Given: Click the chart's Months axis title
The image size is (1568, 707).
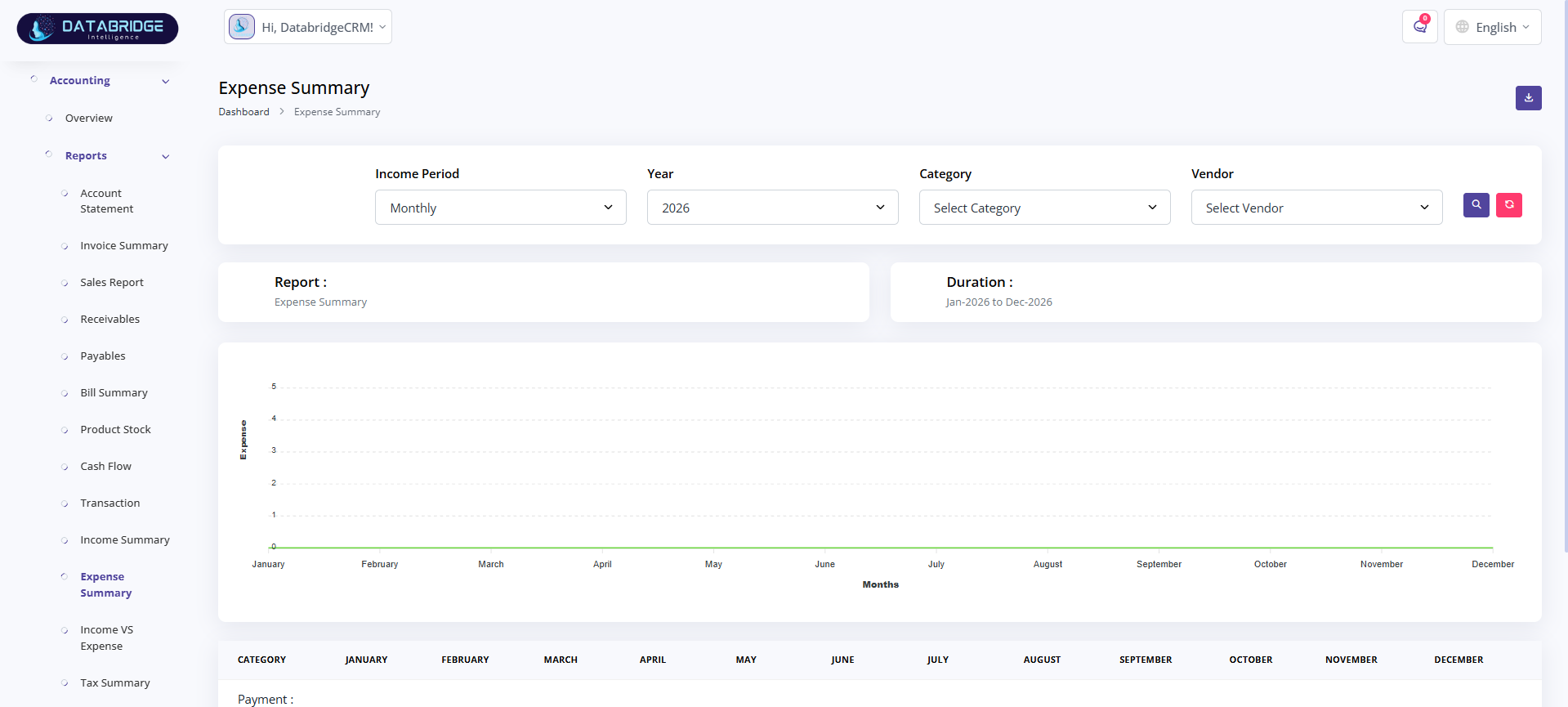Looking at the screenshot, I should click(880, 584).
